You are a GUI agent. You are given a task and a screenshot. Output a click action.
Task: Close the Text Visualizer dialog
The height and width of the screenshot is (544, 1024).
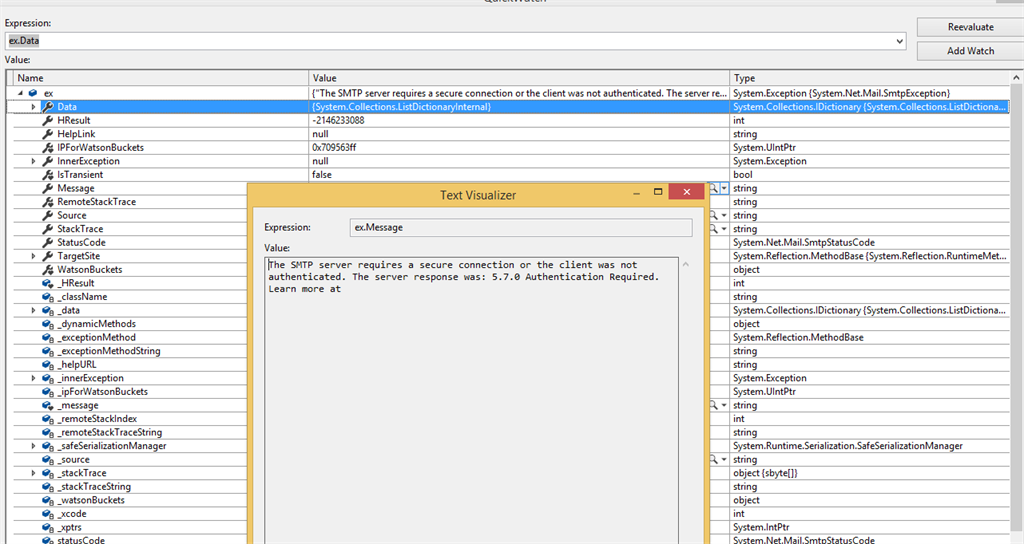(686, 191)
